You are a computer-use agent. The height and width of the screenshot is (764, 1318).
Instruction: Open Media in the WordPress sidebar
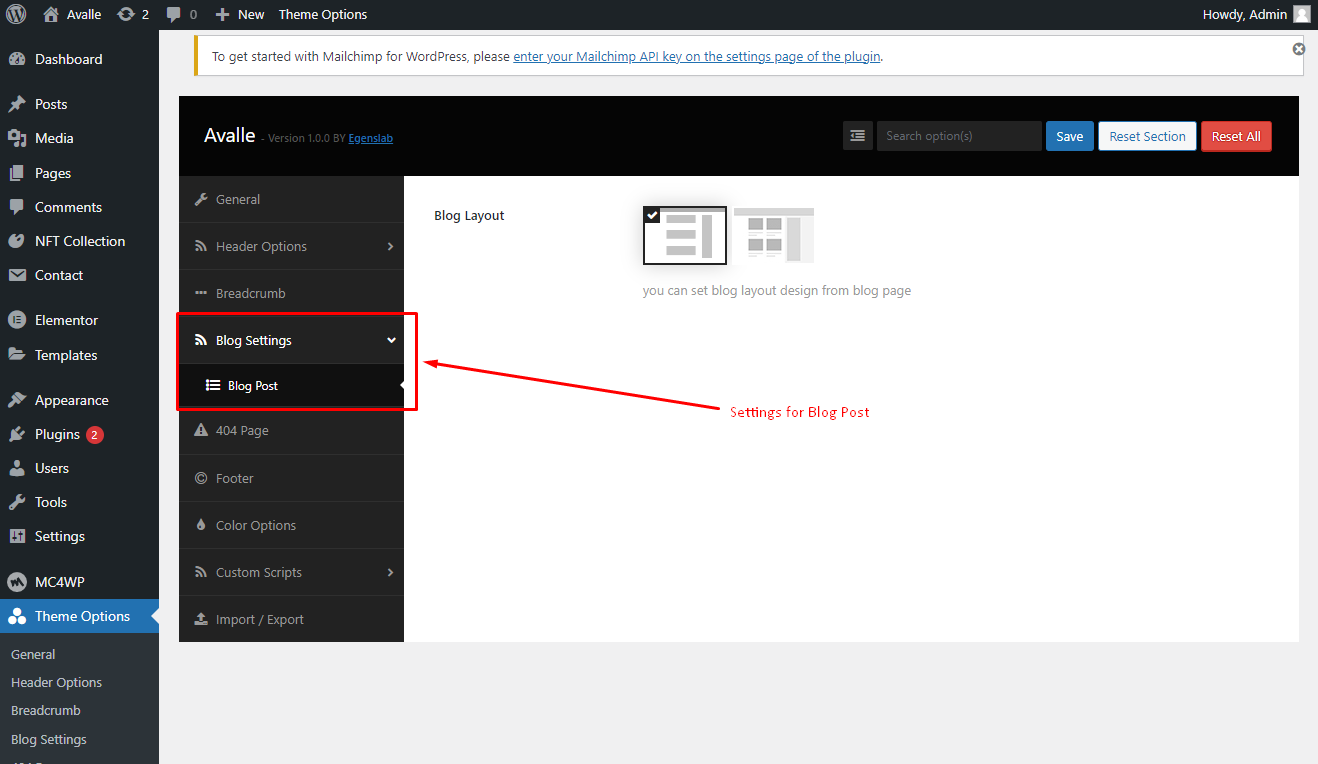[54, 138]
